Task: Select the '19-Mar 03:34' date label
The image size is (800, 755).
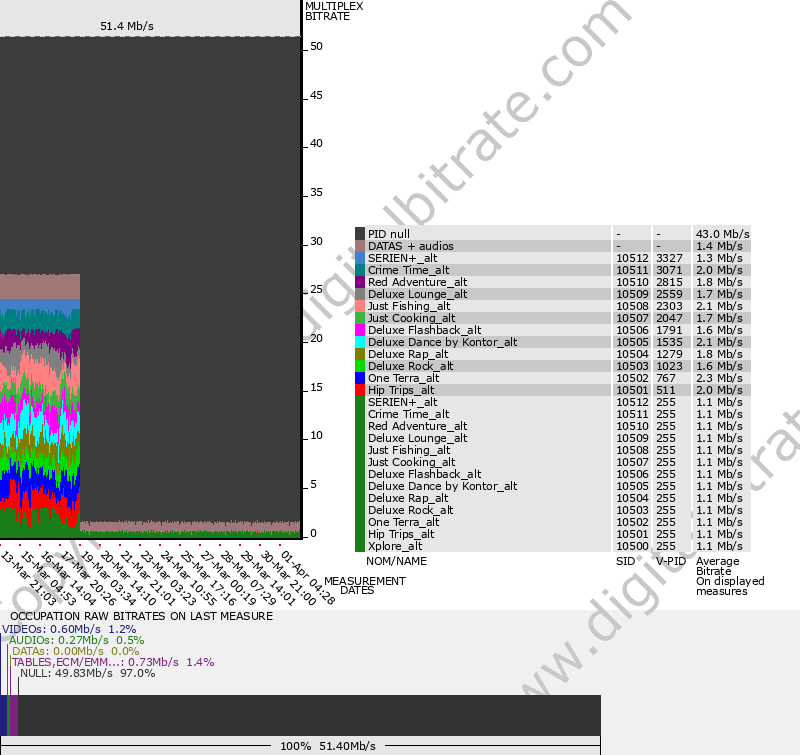Action: [108, 577]
